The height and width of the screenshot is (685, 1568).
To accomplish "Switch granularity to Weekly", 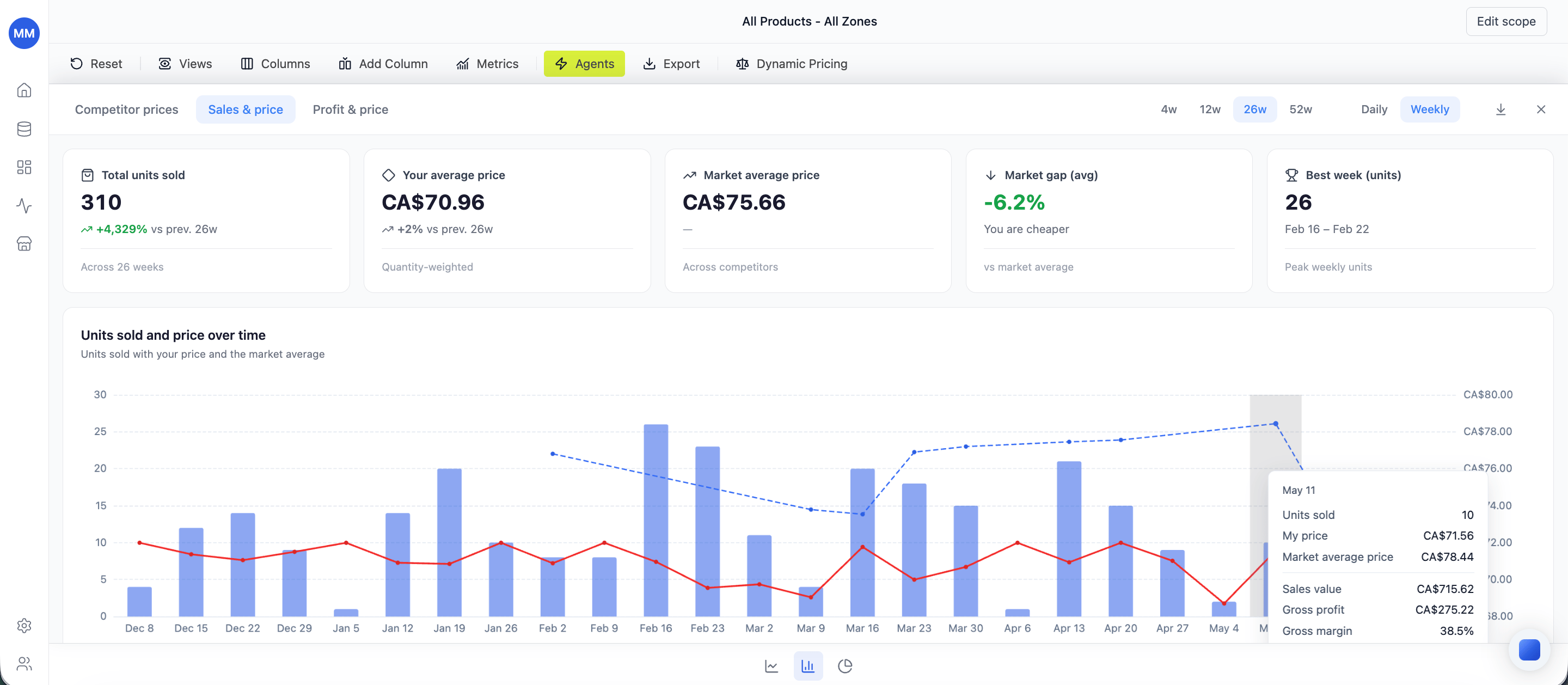I will coord(1429,109).
